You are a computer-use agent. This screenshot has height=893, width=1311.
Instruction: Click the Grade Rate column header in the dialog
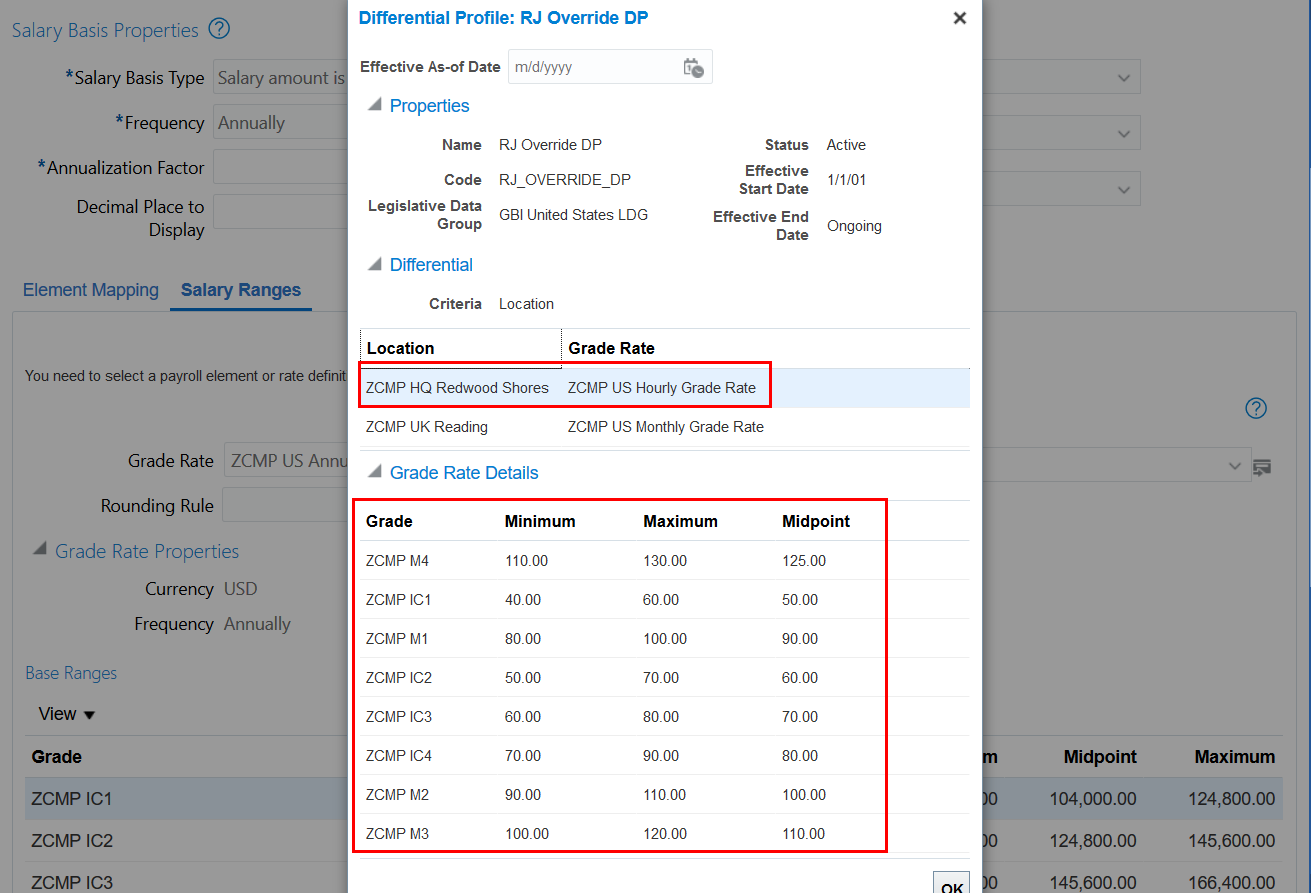[x=612, y=348]
